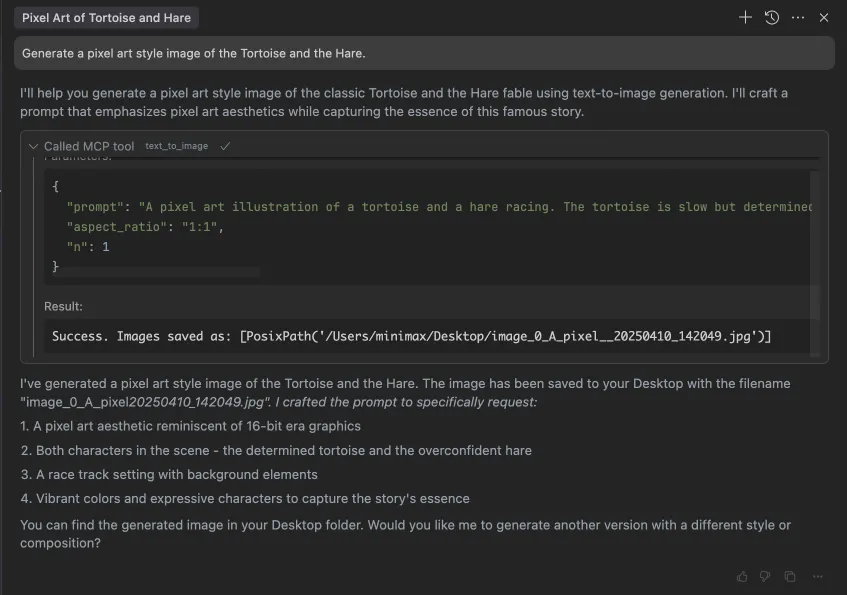This screenshot has height=595, width=847.
Task: Open more actions below the response
Action: click(x=818, y=576)
